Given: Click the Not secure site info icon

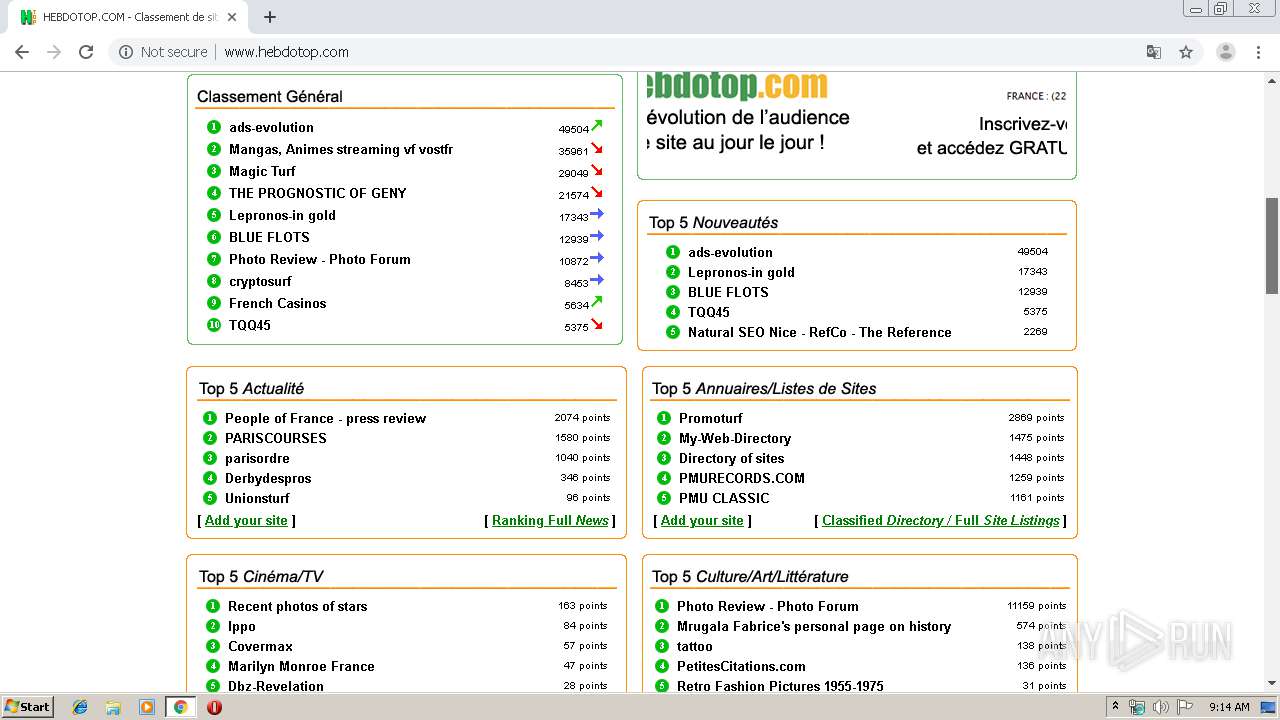Looking at the screenshot, I should [126, 52].
